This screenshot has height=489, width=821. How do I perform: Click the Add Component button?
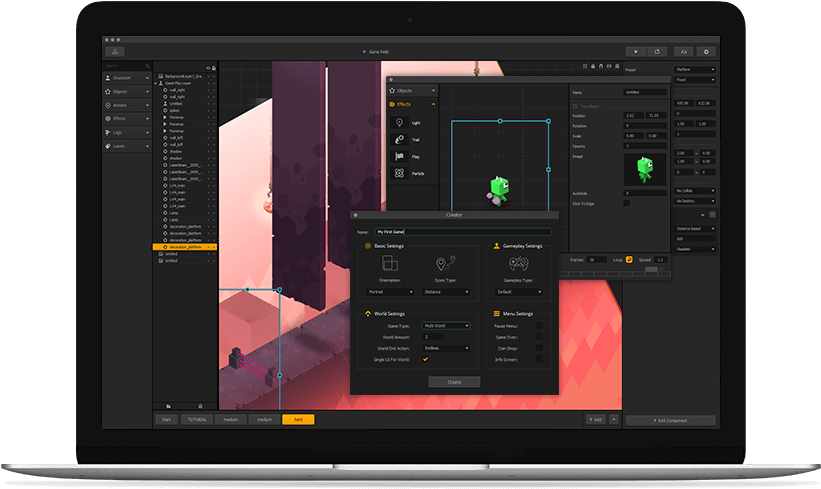click(677, 420)
